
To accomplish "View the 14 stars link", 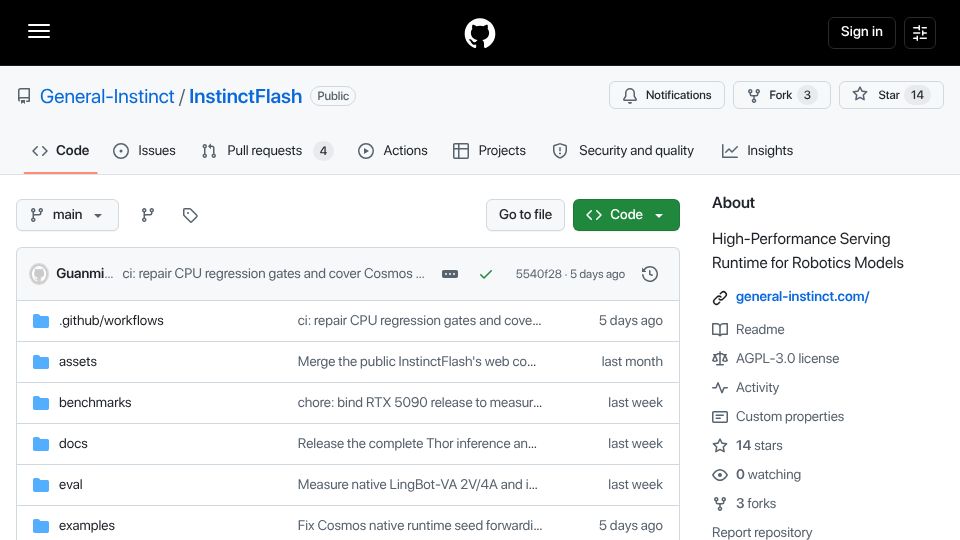I will 759,446.
